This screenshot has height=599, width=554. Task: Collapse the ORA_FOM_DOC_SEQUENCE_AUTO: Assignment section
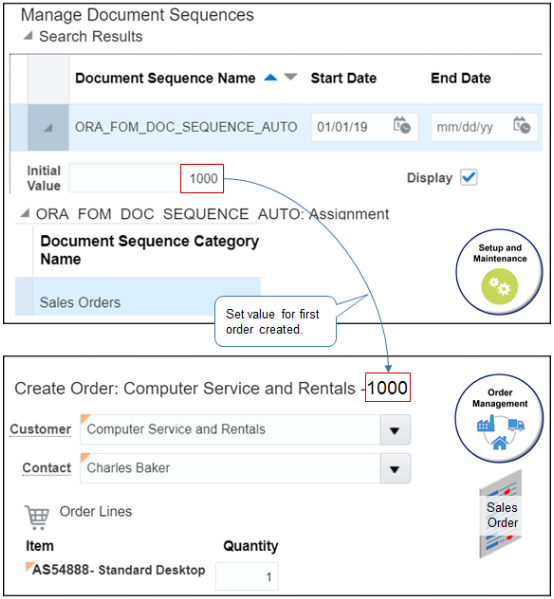(25, 213)
